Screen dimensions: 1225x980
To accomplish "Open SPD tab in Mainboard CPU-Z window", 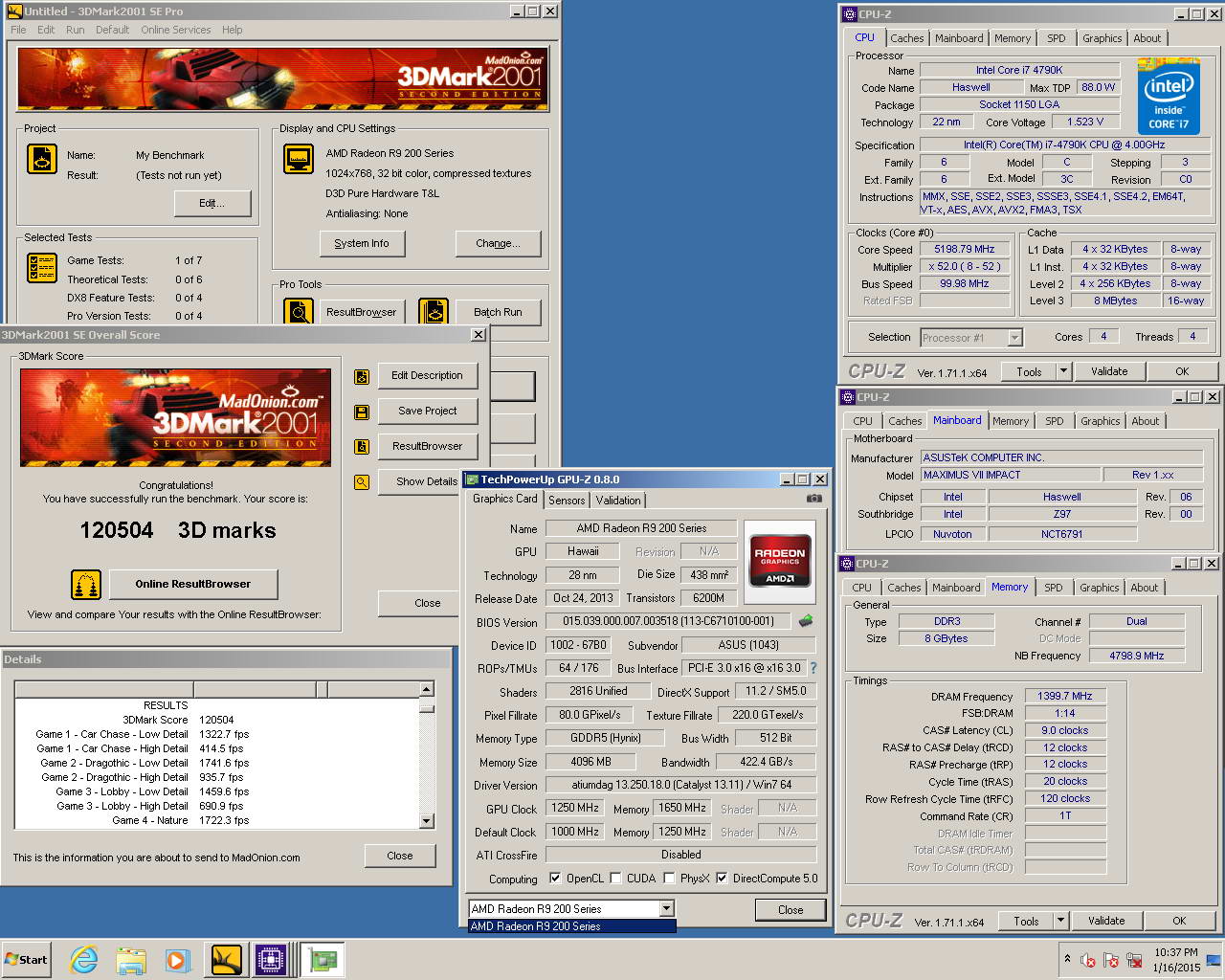I will click(x=1054, y=421).
